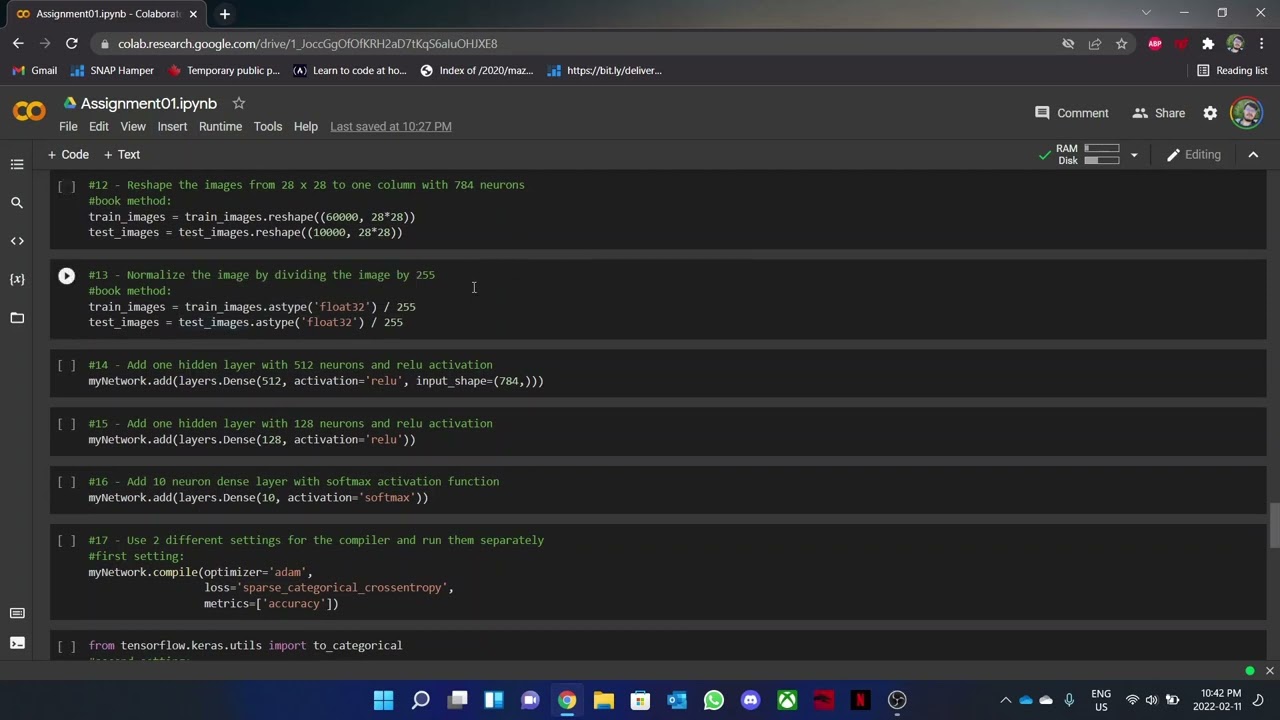This screenshot has height=720, width=1280.
Task: Open taskbar search
Action: click(420, 700)
